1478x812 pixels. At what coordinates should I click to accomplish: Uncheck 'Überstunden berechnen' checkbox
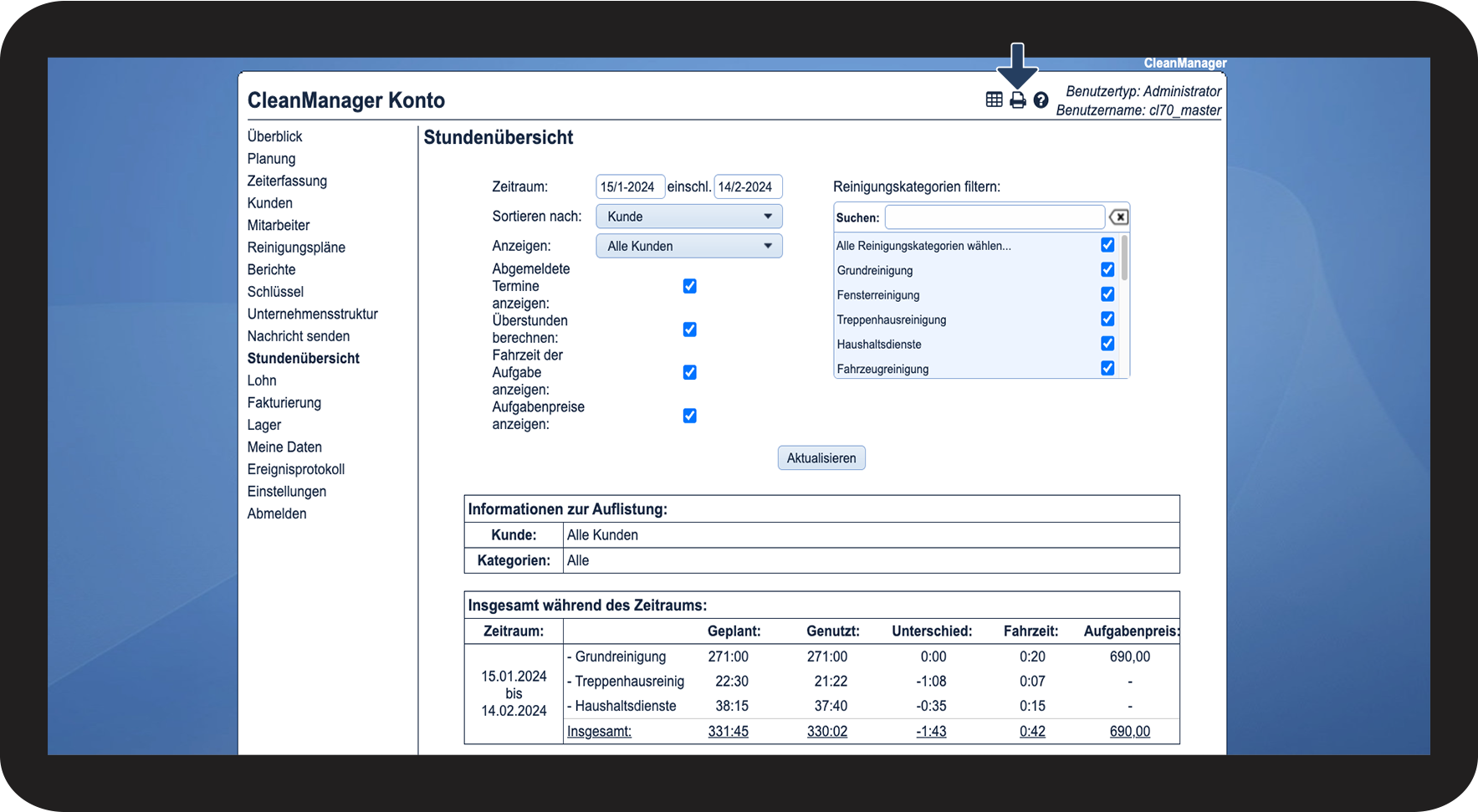pyautogui.click(x=689, y=329)
